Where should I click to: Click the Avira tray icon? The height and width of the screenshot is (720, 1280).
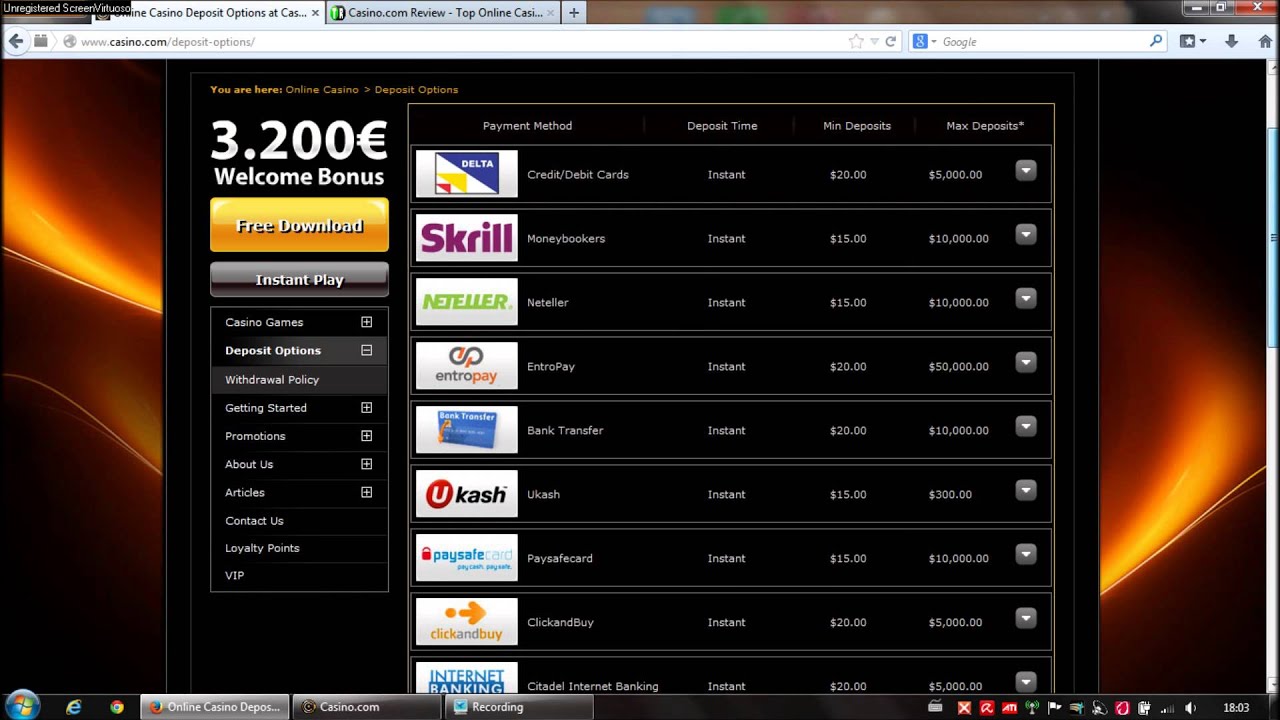pos(986,708)
